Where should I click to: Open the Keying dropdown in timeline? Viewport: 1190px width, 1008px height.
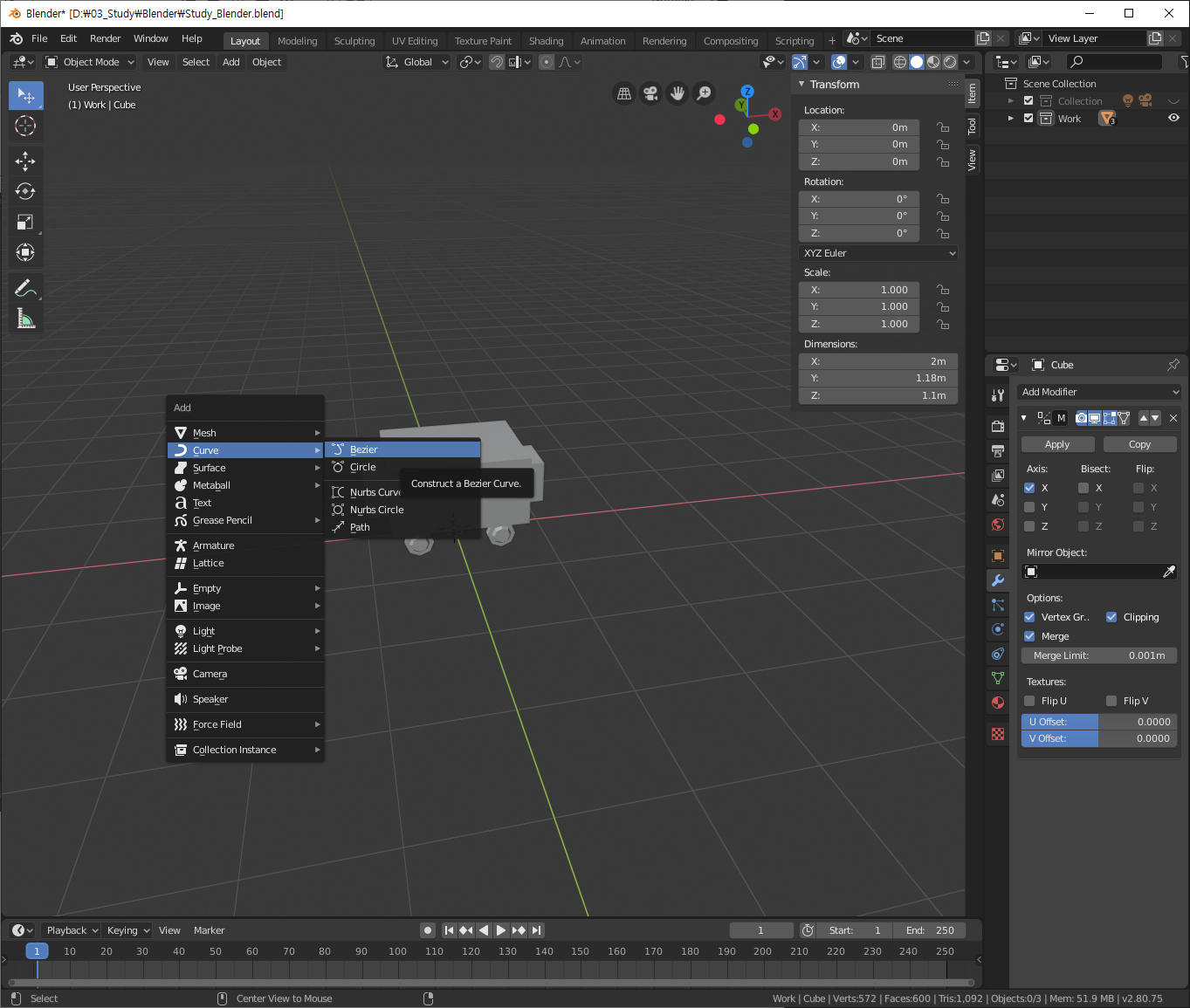(x=128, y=930)
